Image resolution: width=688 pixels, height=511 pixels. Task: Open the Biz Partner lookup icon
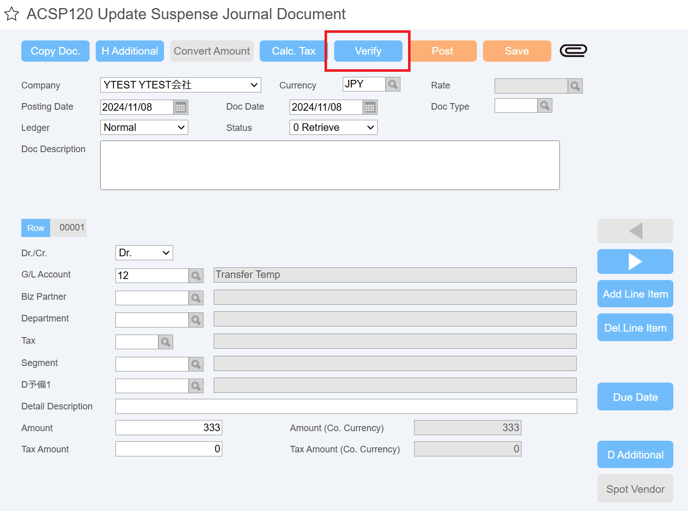tap(196, 298)
